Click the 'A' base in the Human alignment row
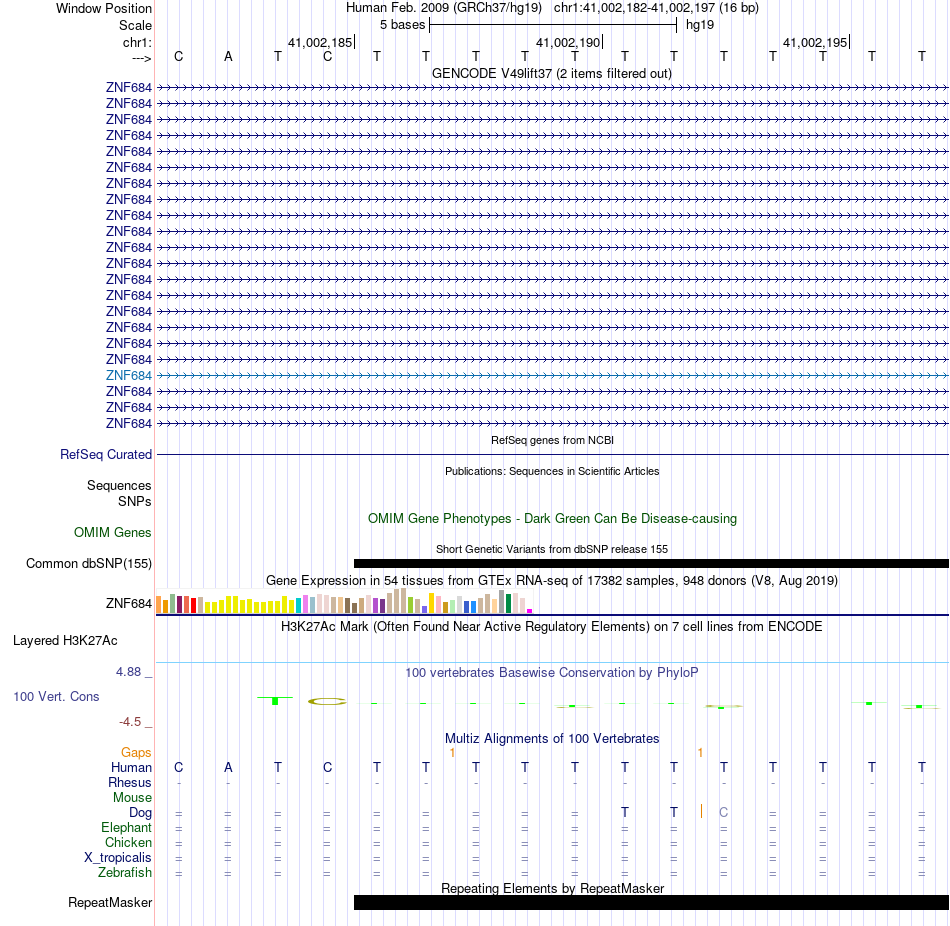The height and width of the screenshot is (926, 950). click(x=228, y=768)
